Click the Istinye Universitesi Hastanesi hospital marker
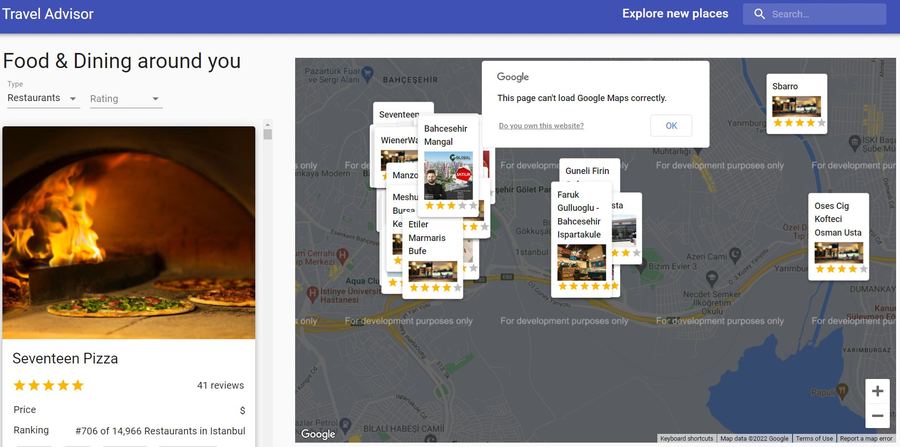Screen dimensions: 900x447 pyautogui.click(x=312, y=293)
